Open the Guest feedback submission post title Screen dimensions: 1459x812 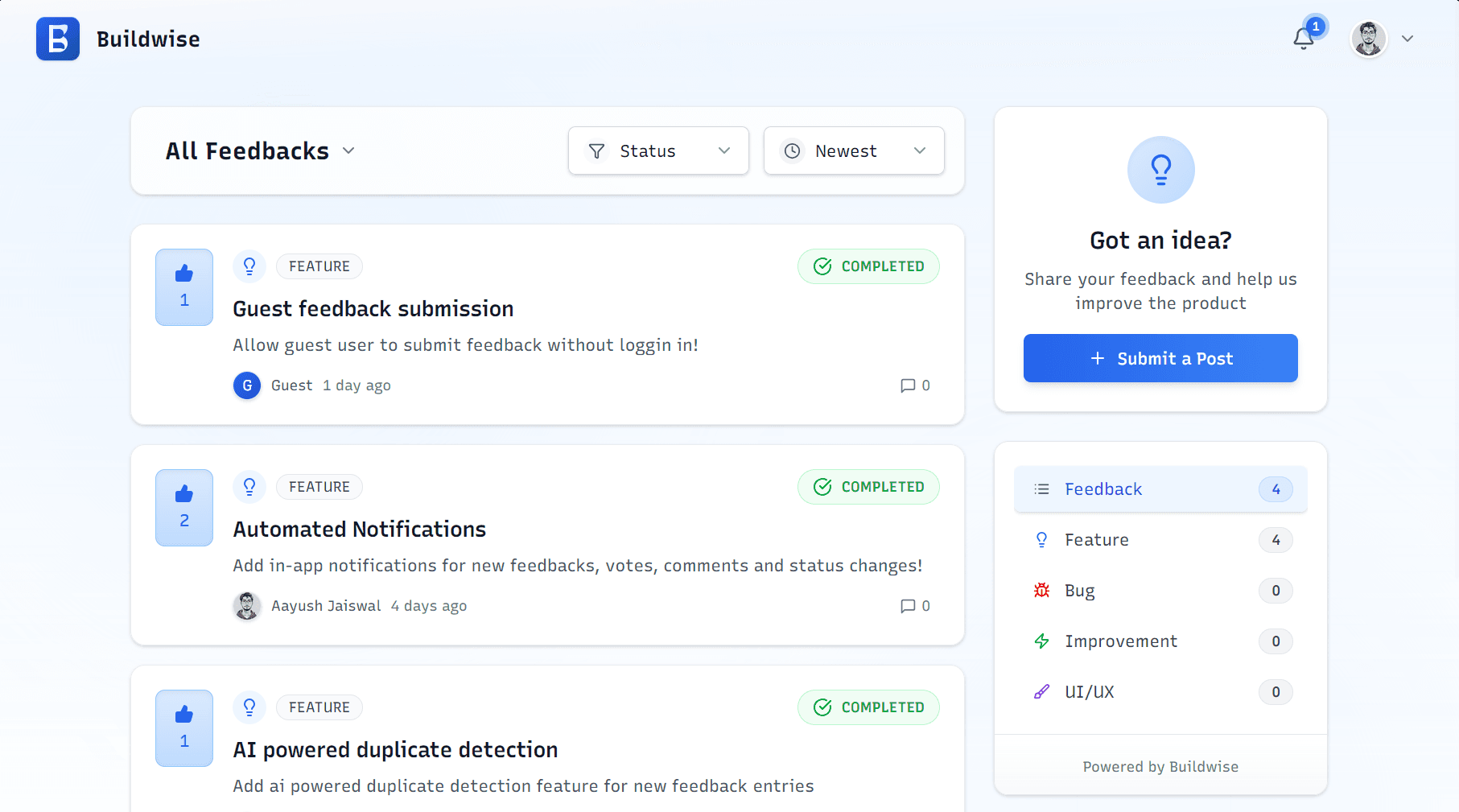pos(373,308)
